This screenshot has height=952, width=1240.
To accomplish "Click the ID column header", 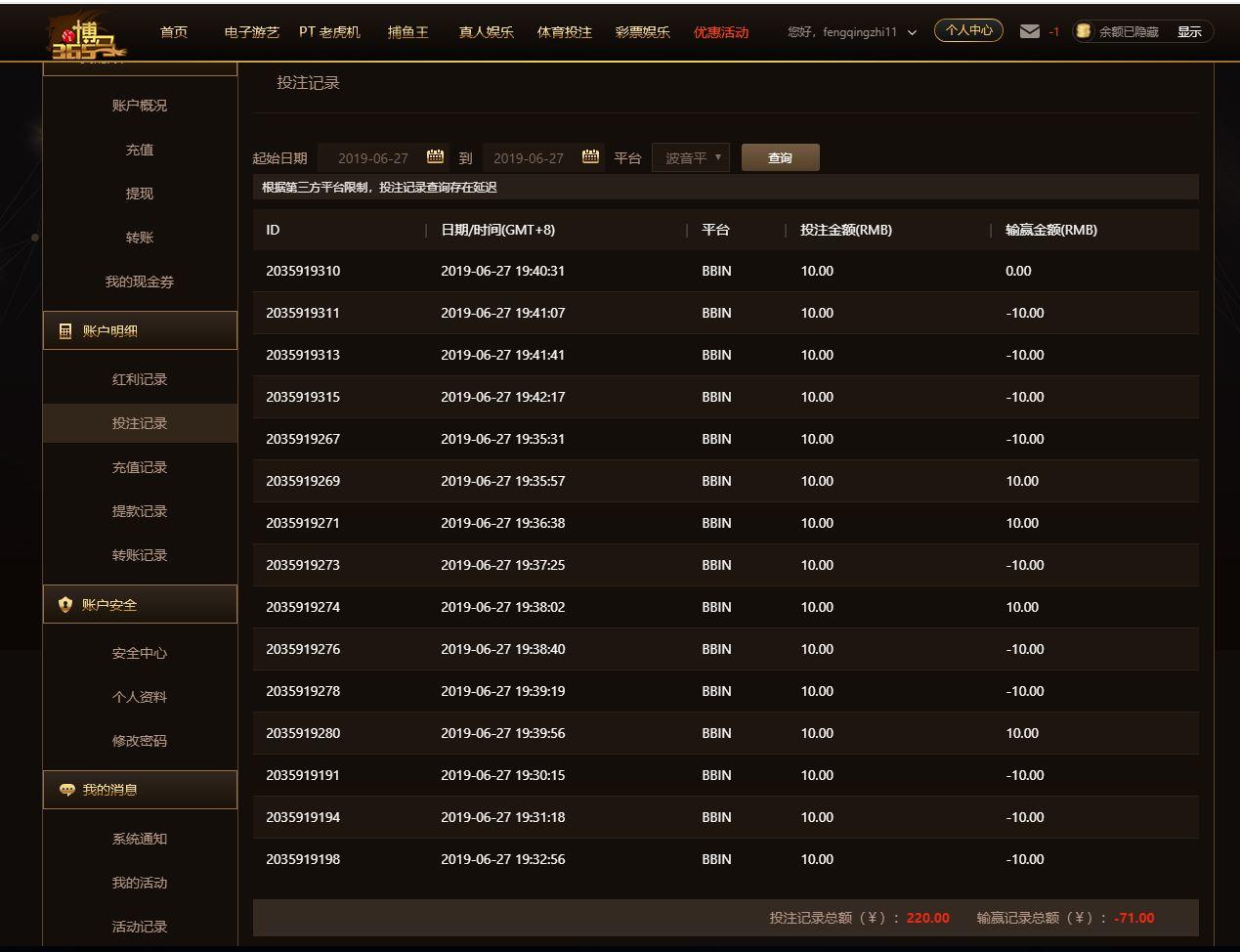I will (273, 230).
